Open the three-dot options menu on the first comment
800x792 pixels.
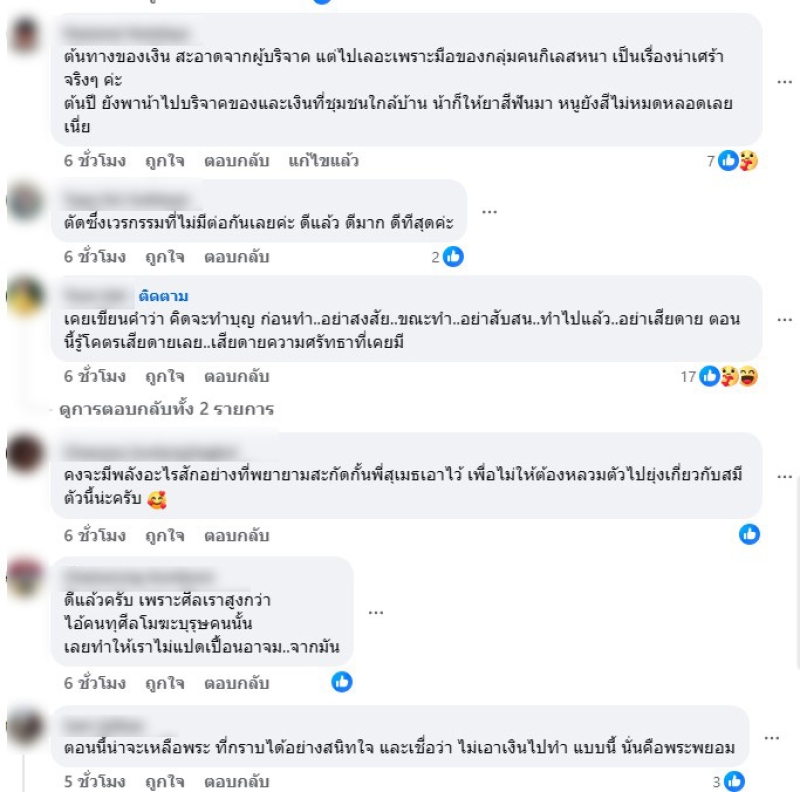pyautogui.click(x=784, y=82)
